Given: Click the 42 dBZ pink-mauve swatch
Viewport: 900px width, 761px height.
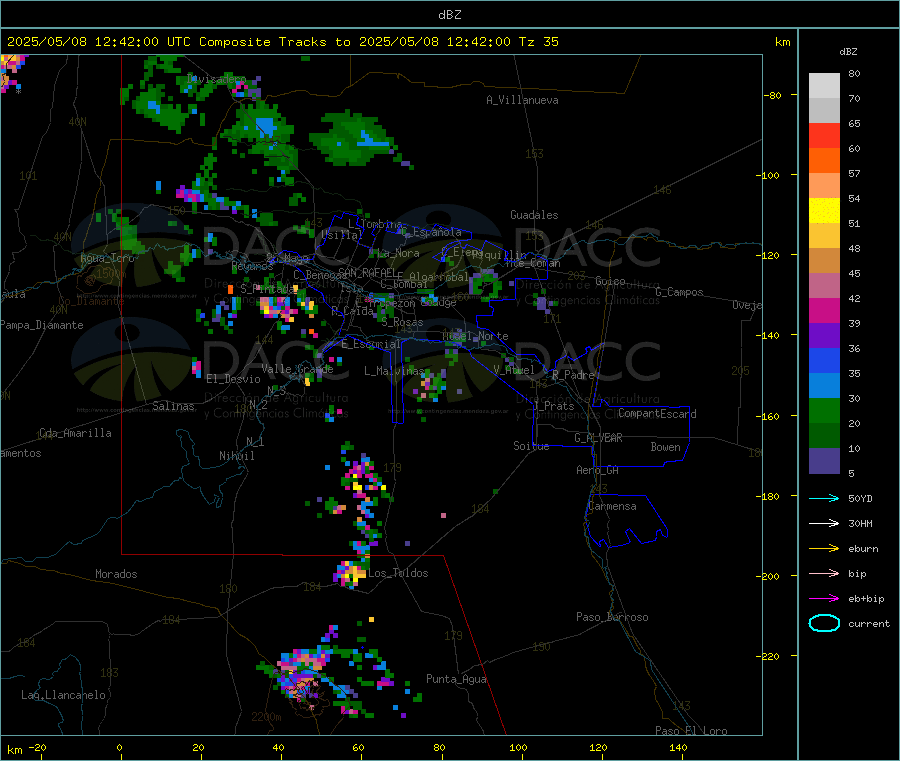Looking at the screenshot, I should (824, 286).
